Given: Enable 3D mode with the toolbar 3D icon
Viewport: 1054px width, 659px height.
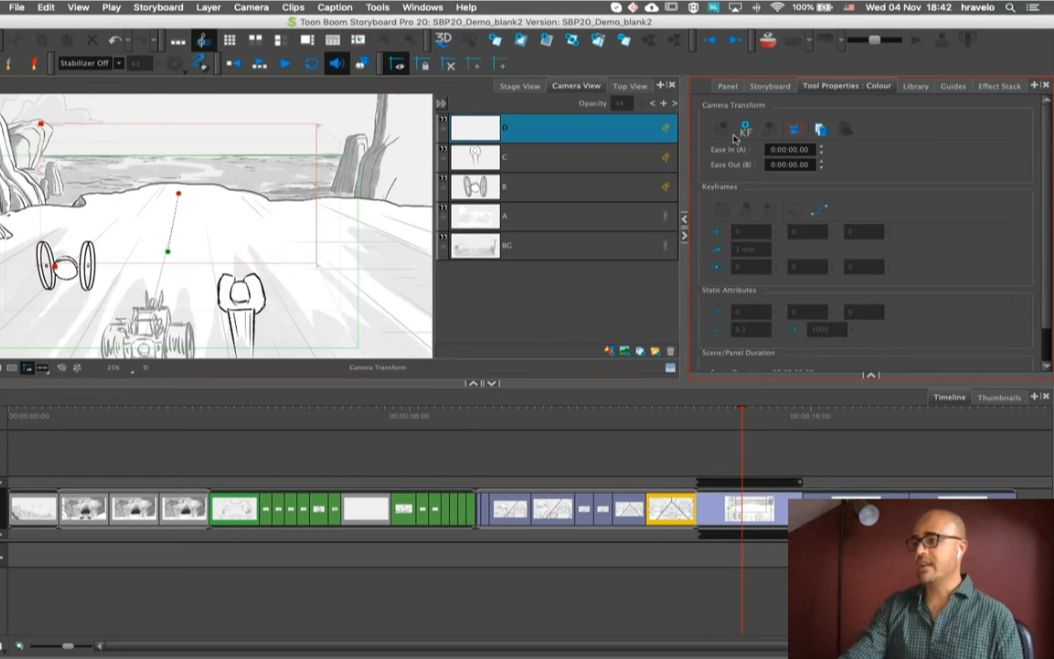Looking at the screenshot, I should (441, 39).
